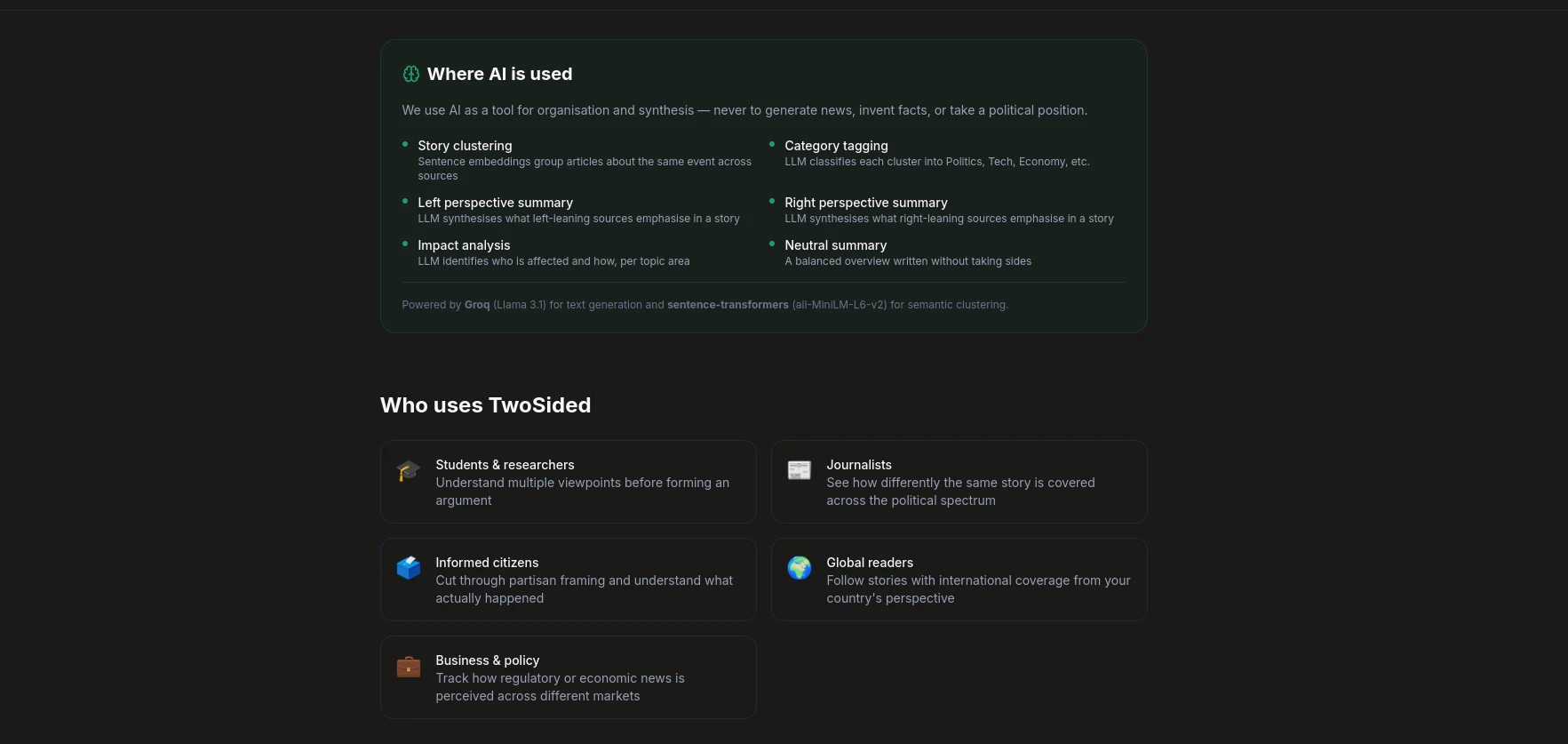
Task: Click the Impact analysis item
Action: [464, 245]
